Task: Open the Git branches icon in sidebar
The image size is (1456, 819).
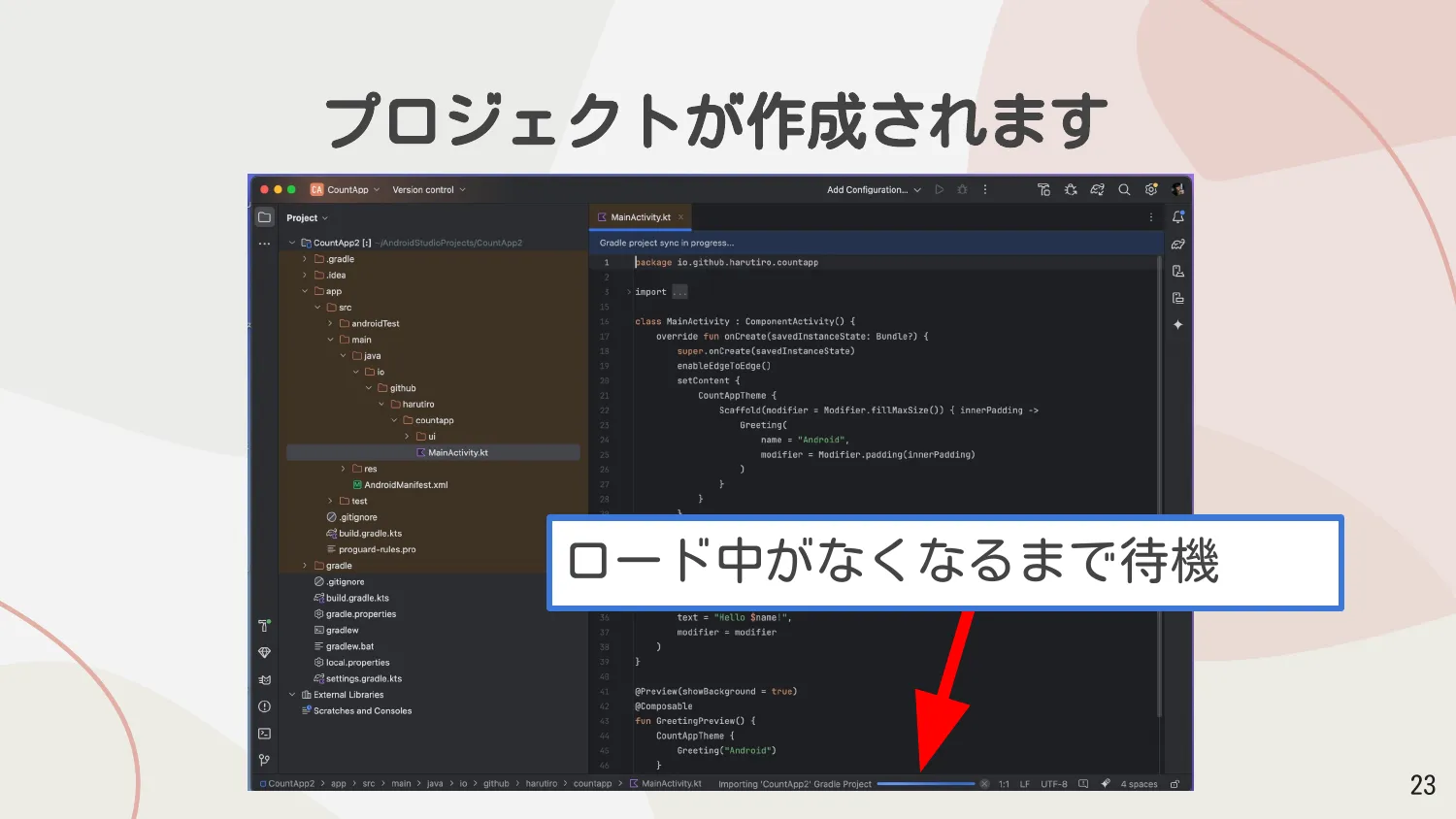Action: point(264,760)
